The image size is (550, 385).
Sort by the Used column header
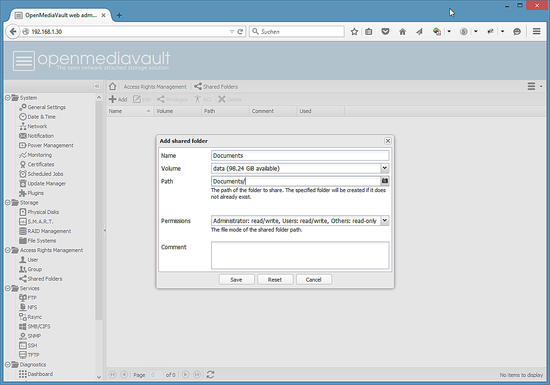(321, 111)
